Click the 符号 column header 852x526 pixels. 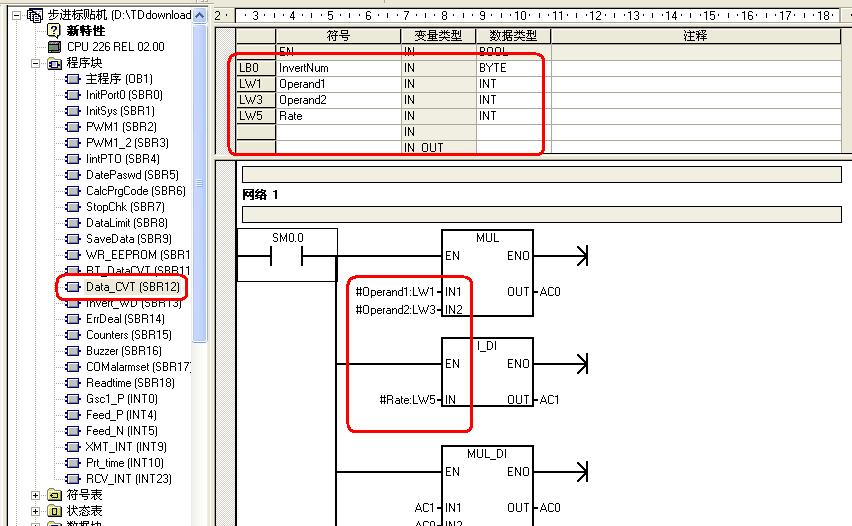pyautogui.click(x=338, y=35)
